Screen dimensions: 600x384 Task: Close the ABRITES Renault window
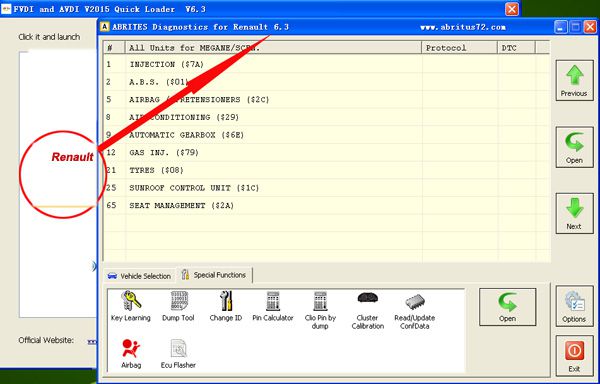pyautogui.click(x=590, y=27)
